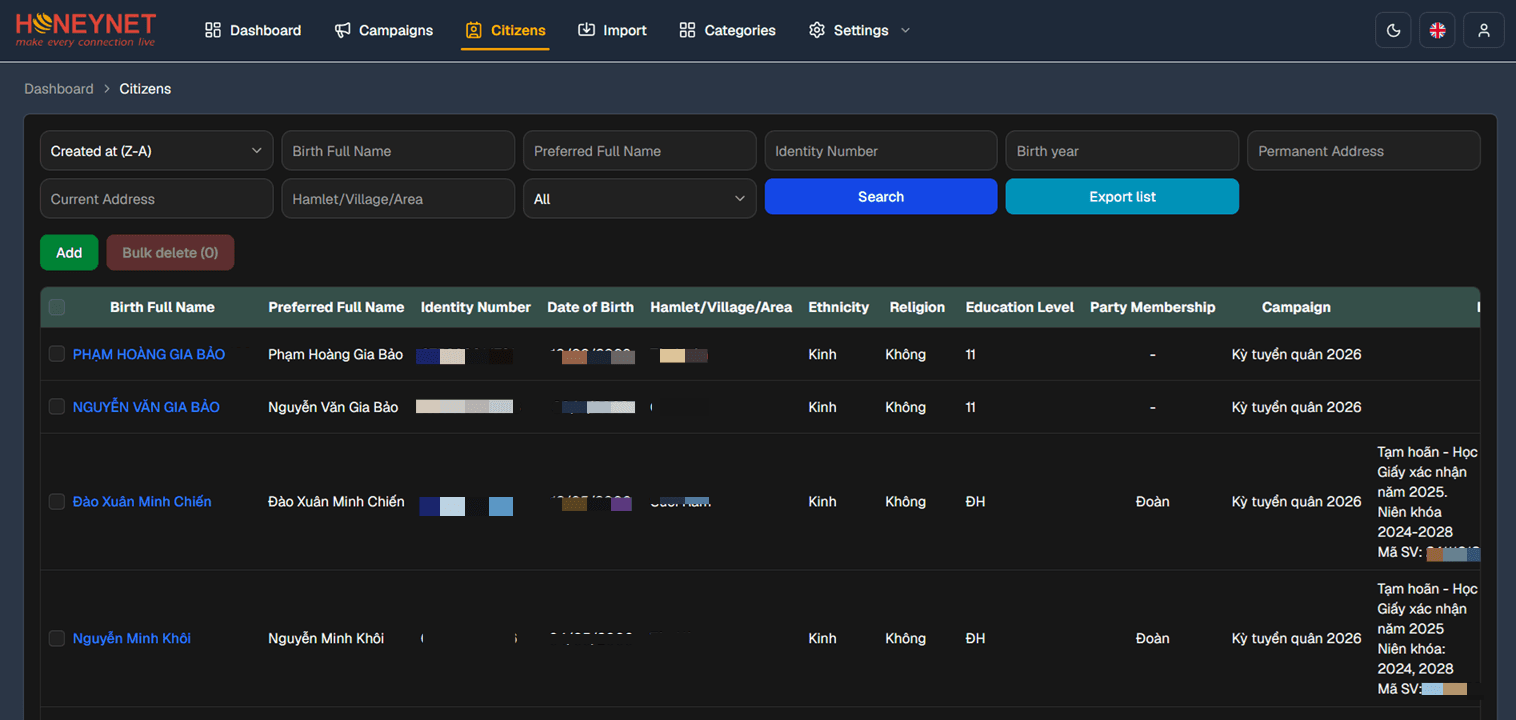Screen dimensions: 1516x720
Task: Click the Import download icon
Action: (x=586, y=30)
